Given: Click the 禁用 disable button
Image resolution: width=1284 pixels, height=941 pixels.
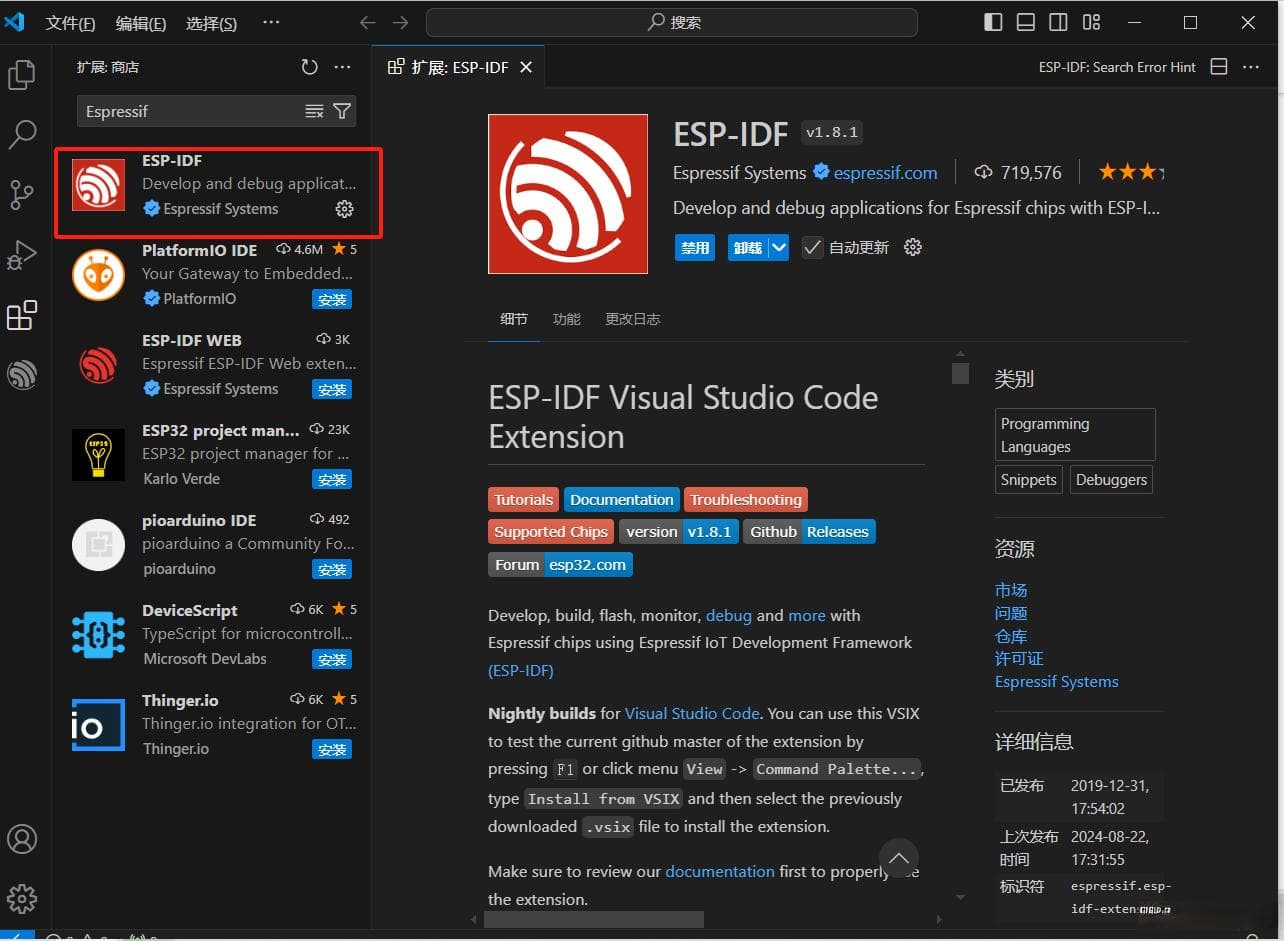Looking at the screenshot, I should (x=695, y=247).
